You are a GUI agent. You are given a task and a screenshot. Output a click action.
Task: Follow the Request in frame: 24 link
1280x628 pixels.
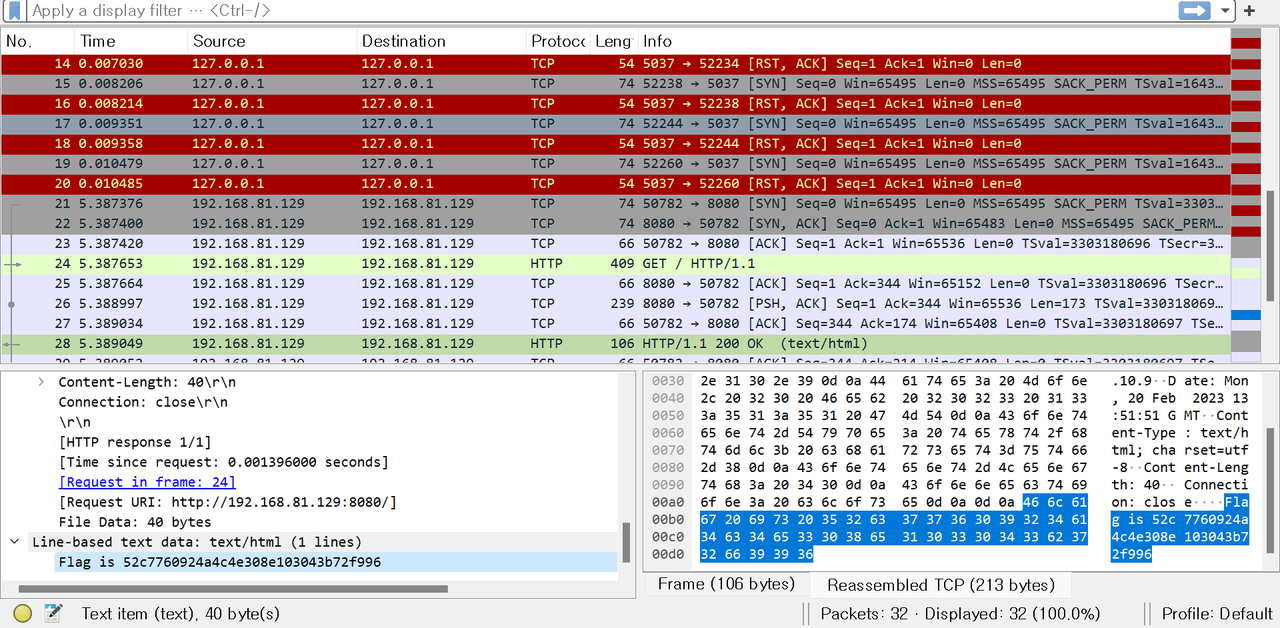147,482
